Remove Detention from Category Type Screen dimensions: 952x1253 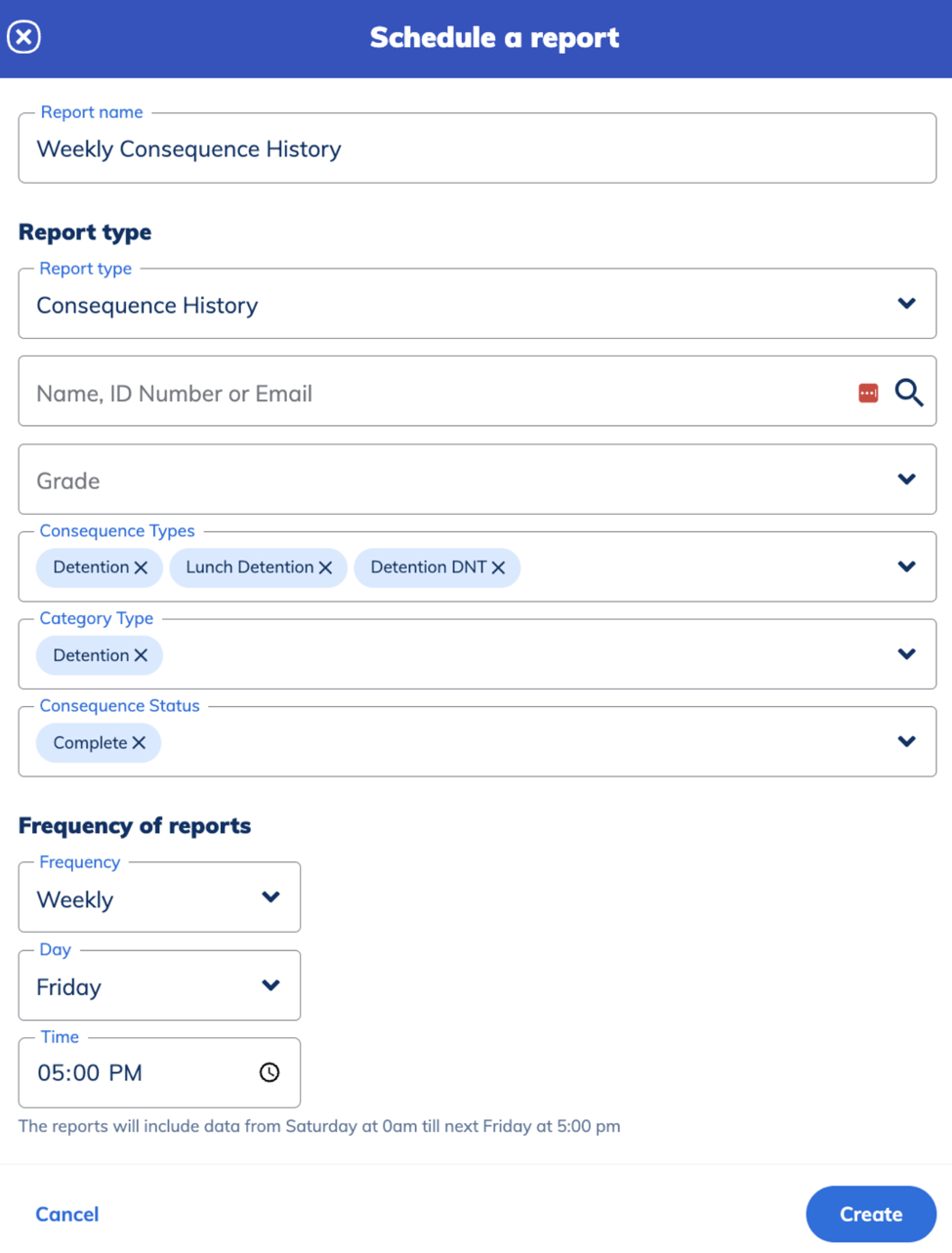pos(141,655)
